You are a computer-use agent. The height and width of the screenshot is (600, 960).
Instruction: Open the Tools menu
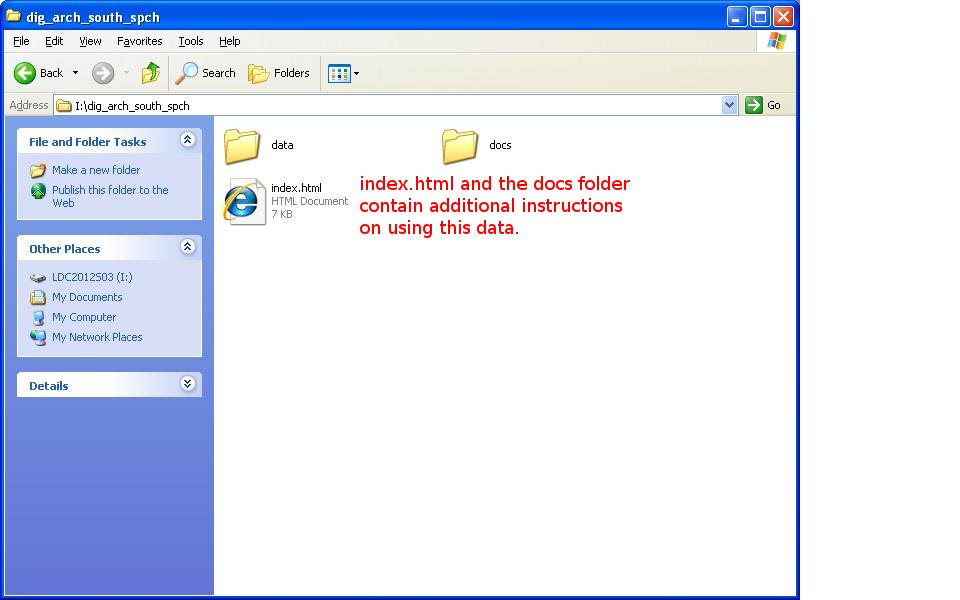(190, 41)
